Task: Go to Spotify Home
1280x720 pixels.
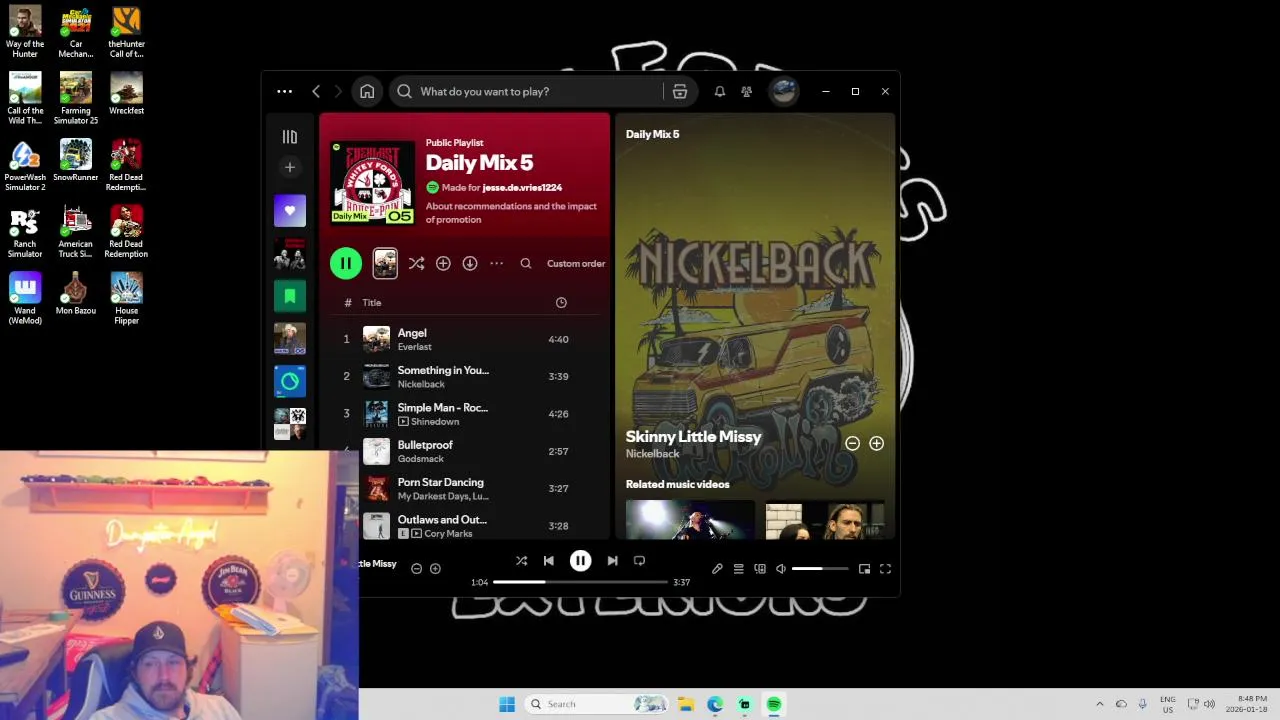Action: tap(367, 91)
